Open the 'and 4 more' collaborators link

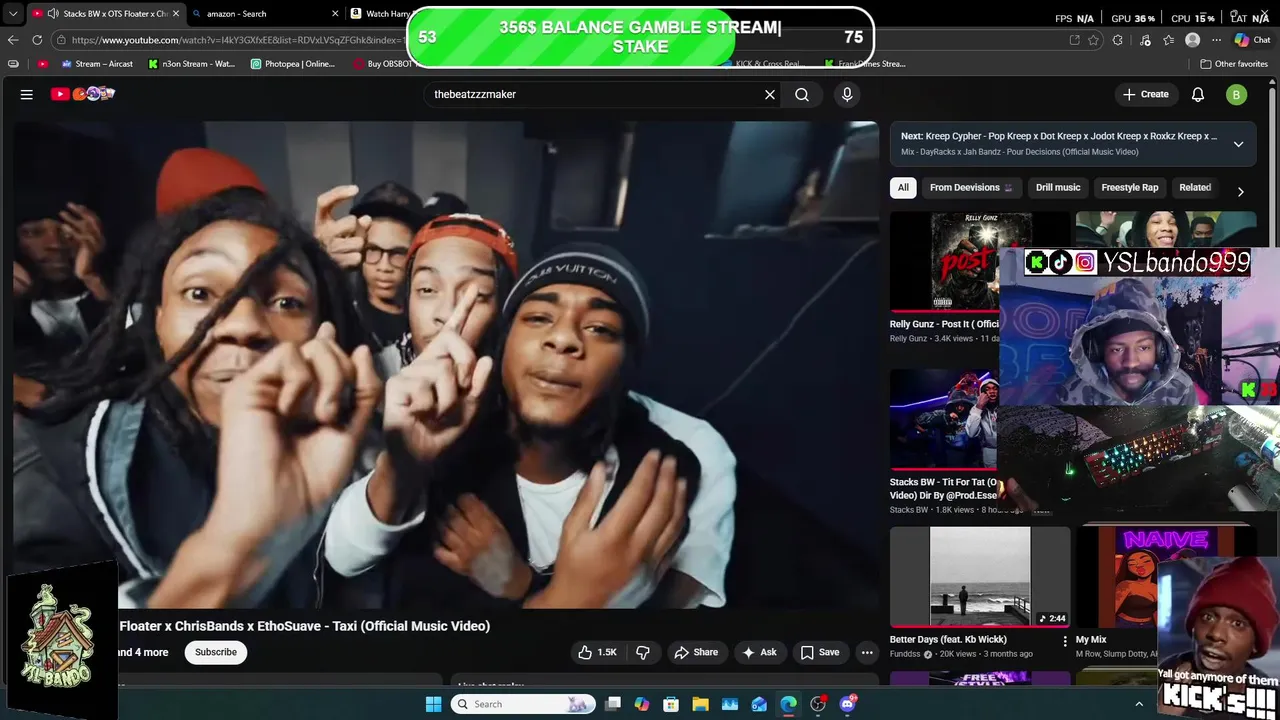[x=143, y=652]
